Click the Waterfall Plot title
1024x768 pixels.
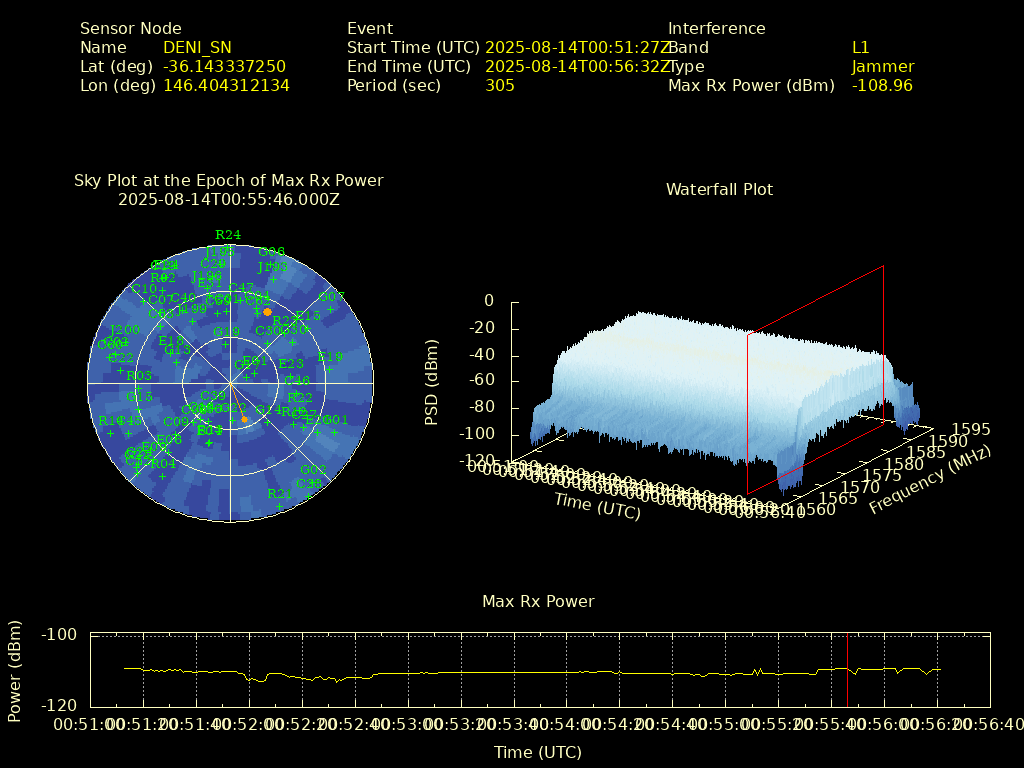click(719, 189)
